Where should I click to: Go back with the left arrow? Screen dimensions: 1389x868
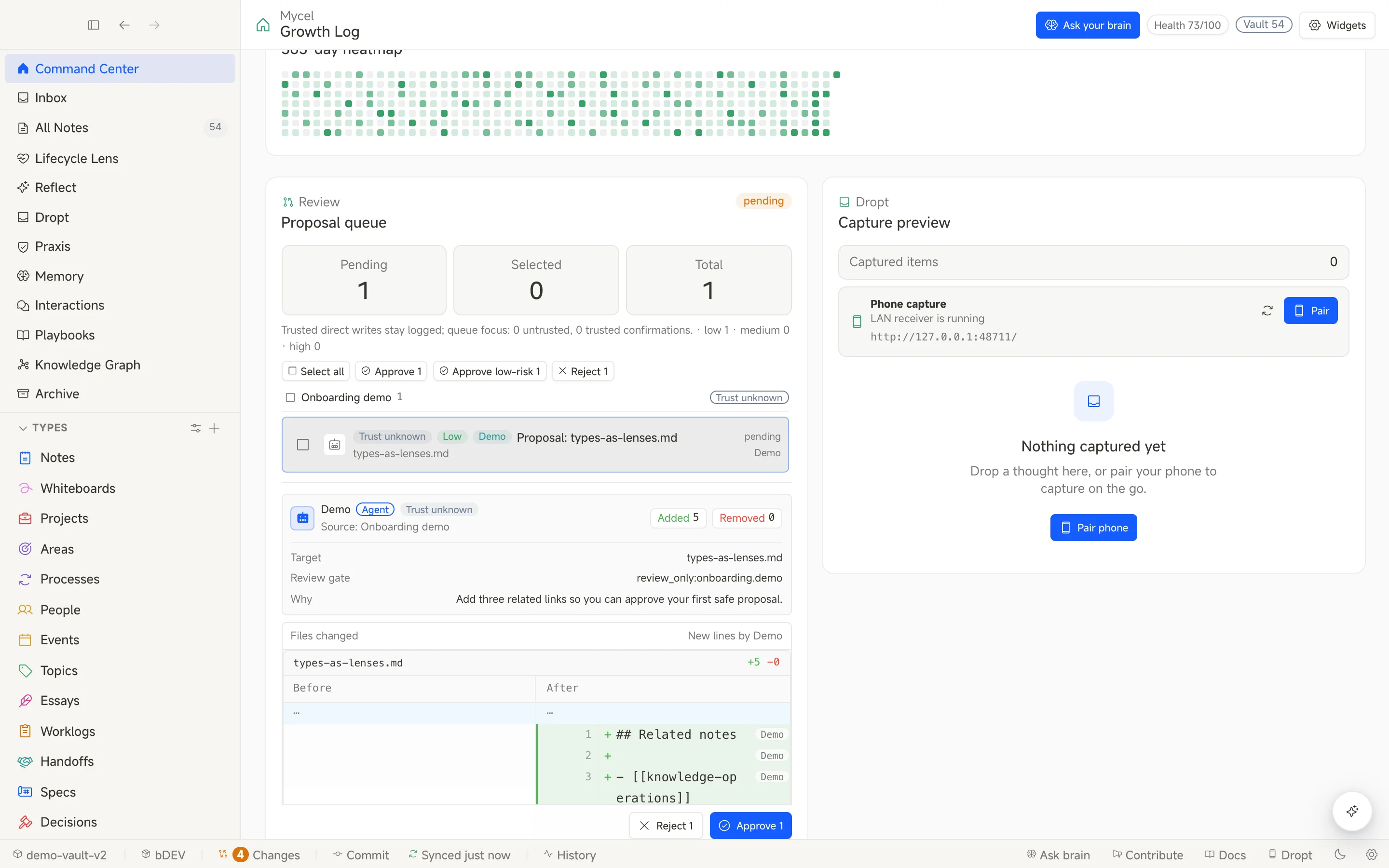(x=124, y=25)
